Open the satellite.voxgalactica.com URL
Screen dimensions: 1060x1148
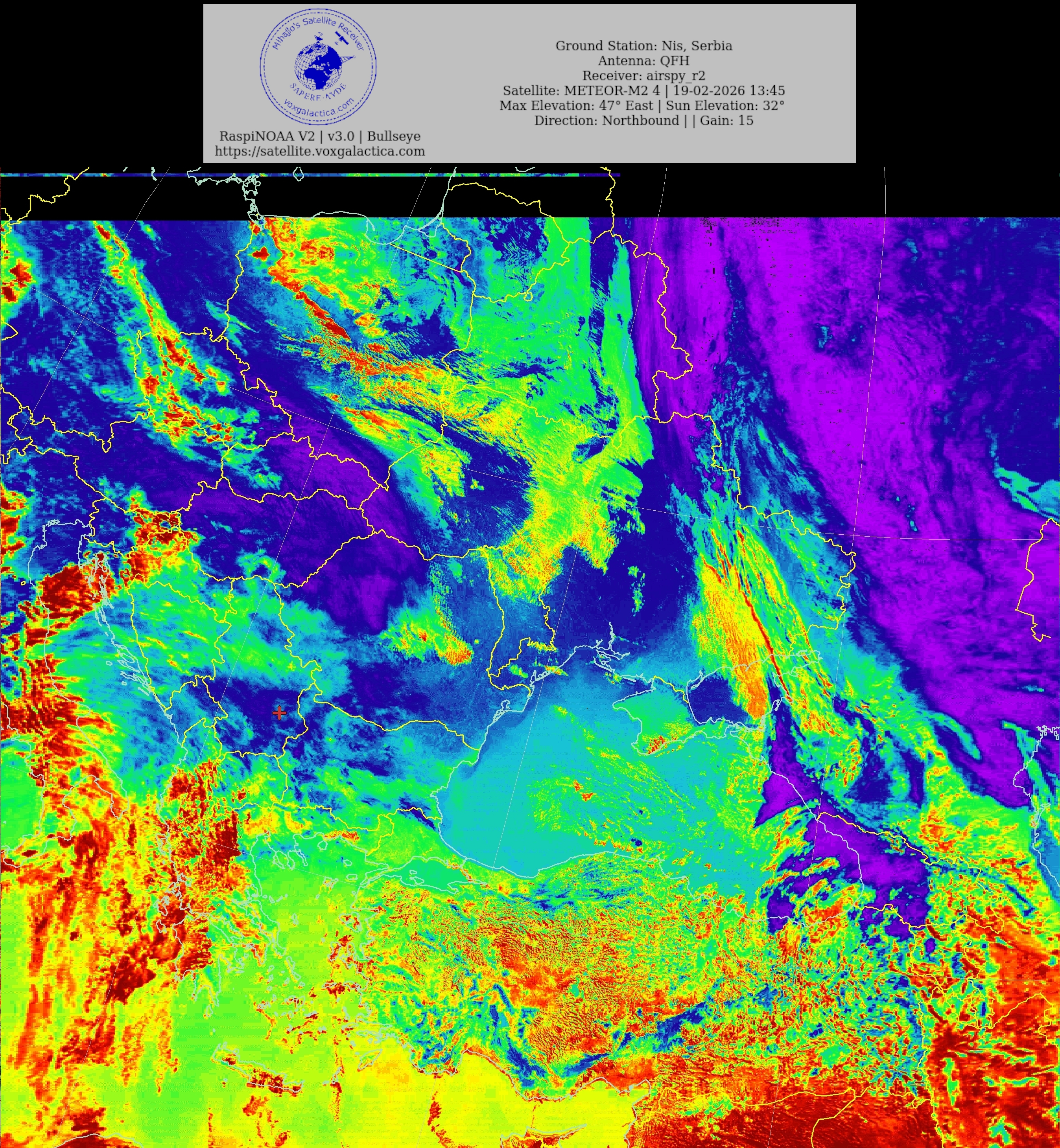(319, 151)
